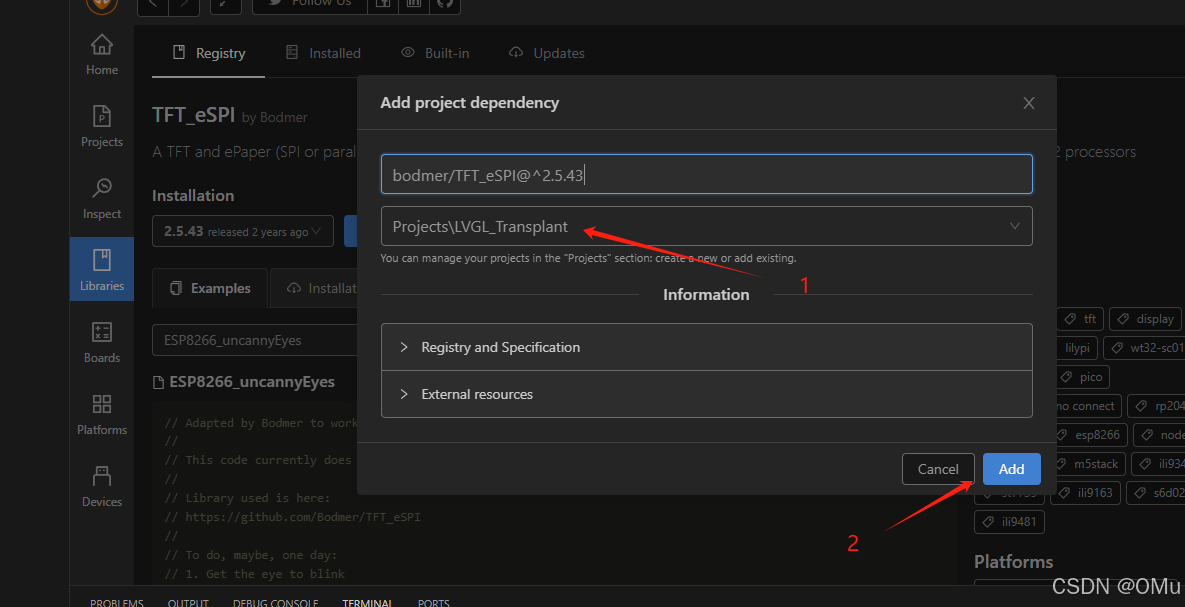Switch to the Built-in tab
Viewport: 1185px width, 607px height.
coord(435,53)
